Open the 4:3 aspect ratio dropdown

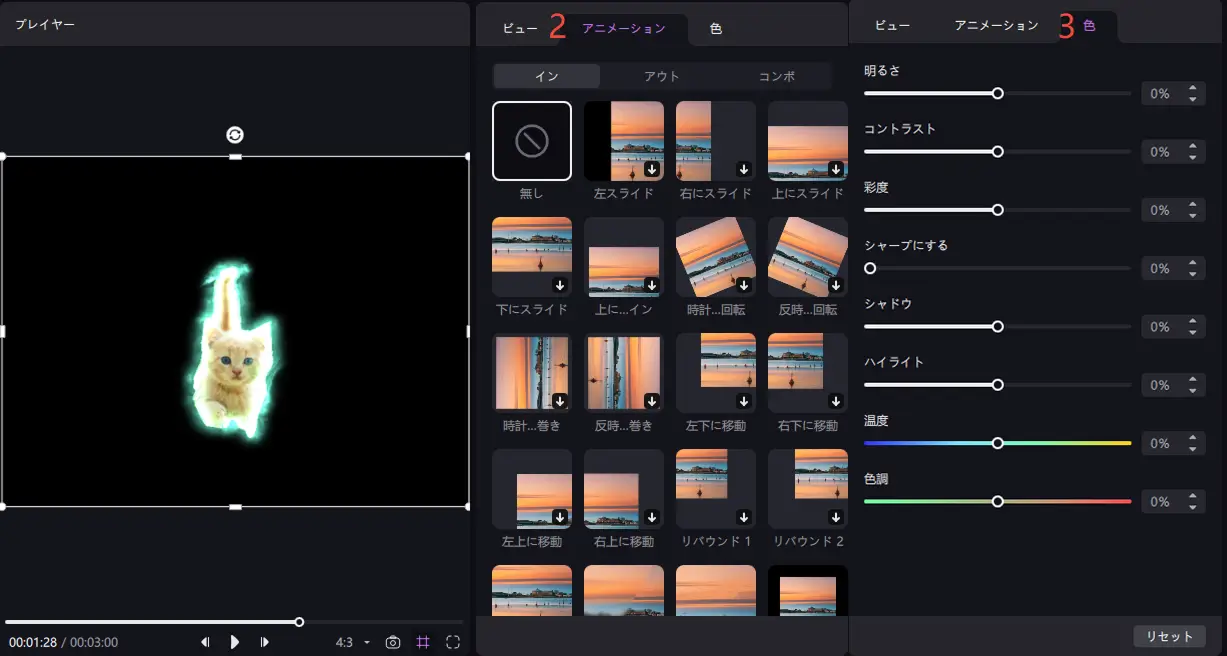(352, 642)
